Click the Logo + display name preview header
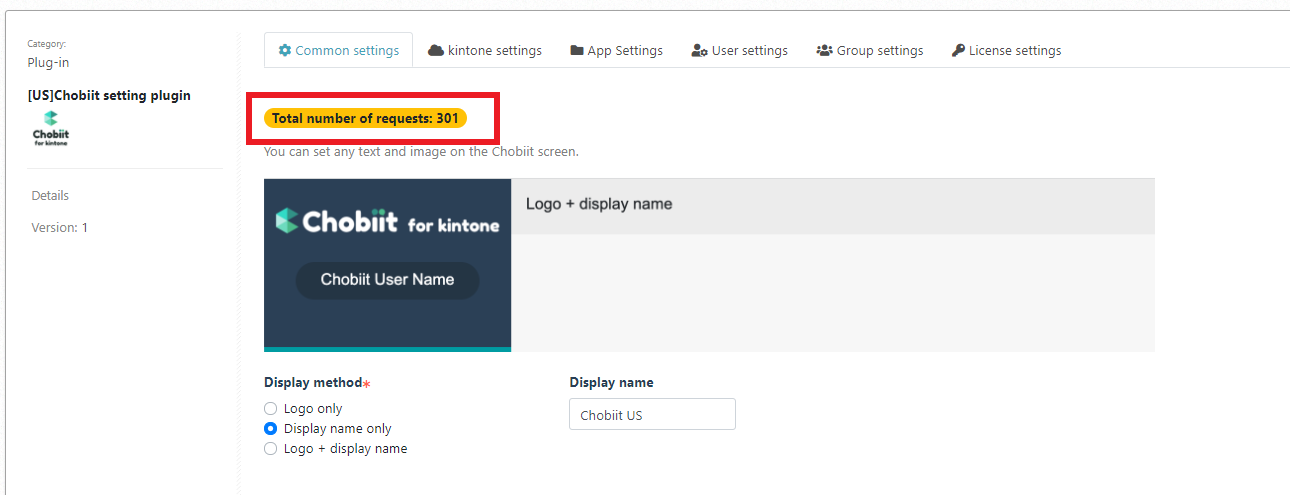 (599, 204)
